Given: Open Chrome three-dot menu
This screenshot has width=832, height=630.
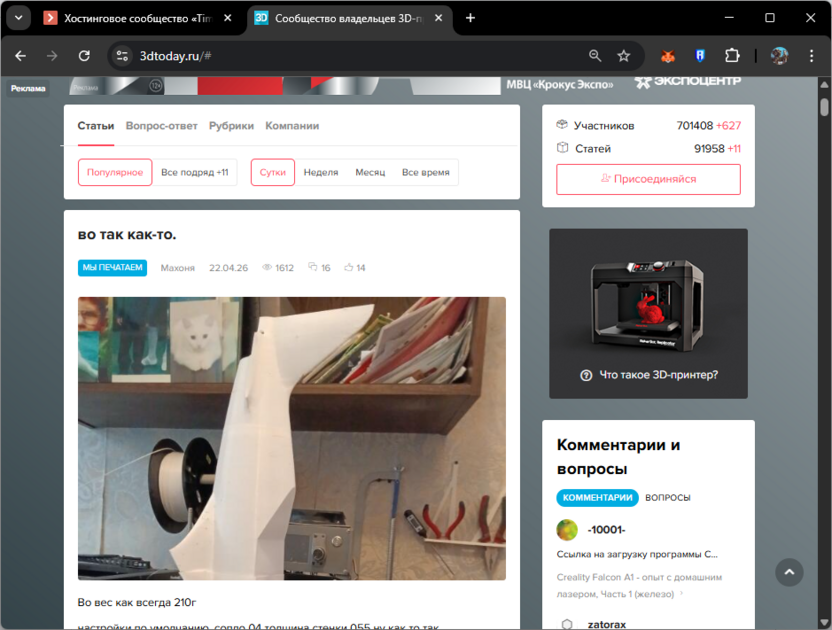Looking at the screenshot, I should [811, 56].
